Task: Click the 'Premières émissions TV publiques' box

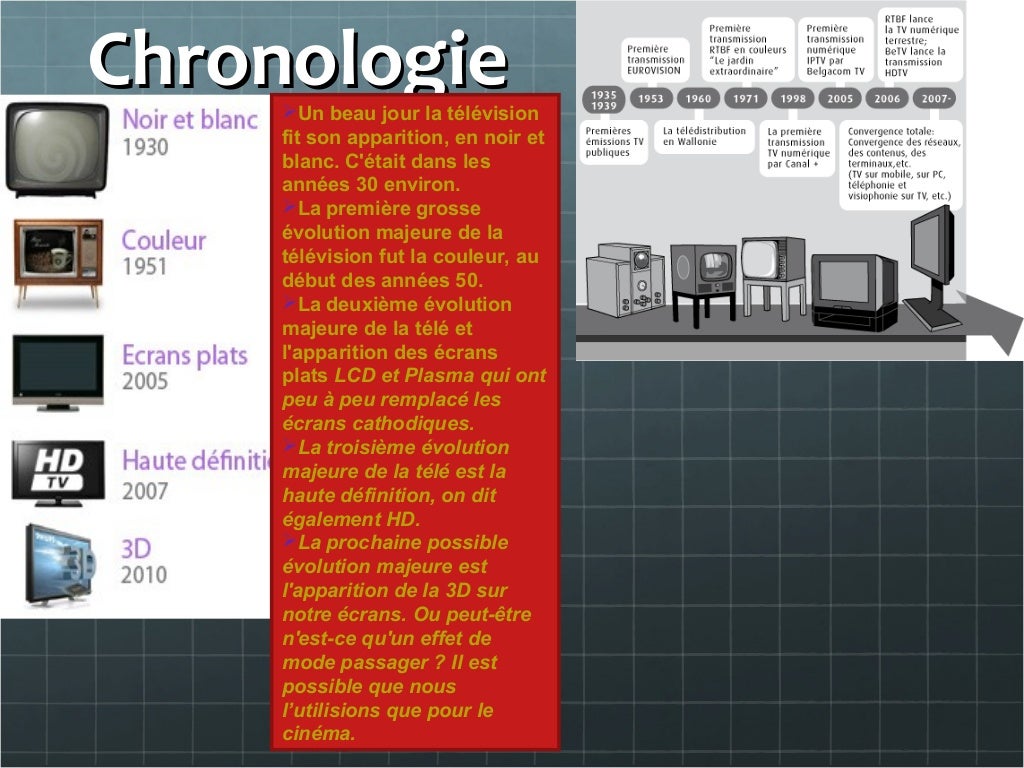Action: pos(614,142)
